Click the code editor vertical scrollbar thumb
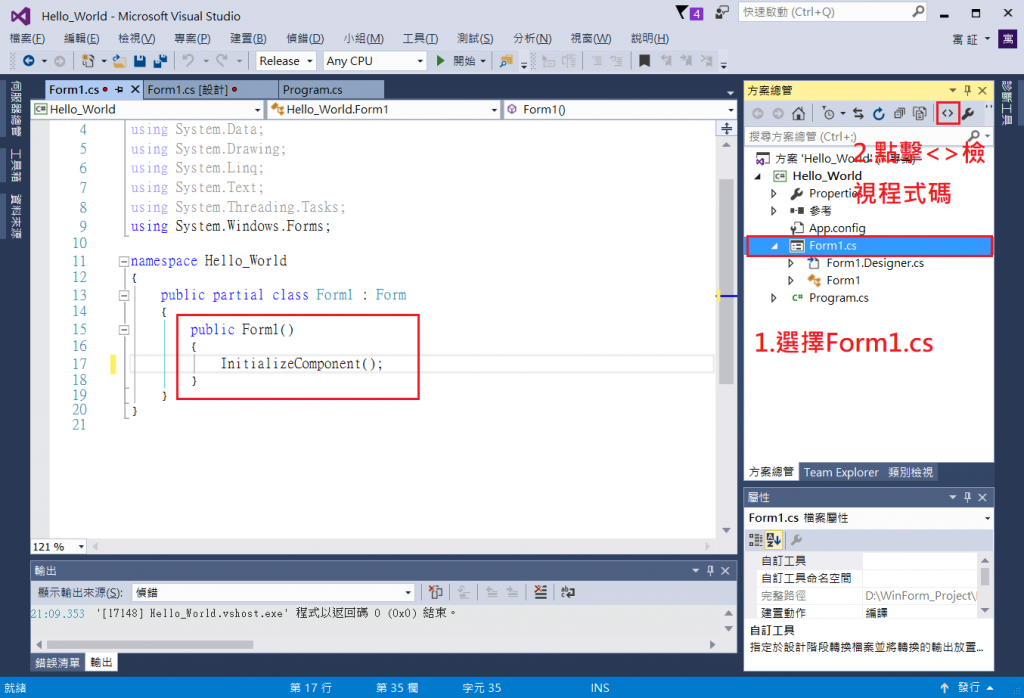Viewport: 1024px width, 698px height. [x=726, y=281]
